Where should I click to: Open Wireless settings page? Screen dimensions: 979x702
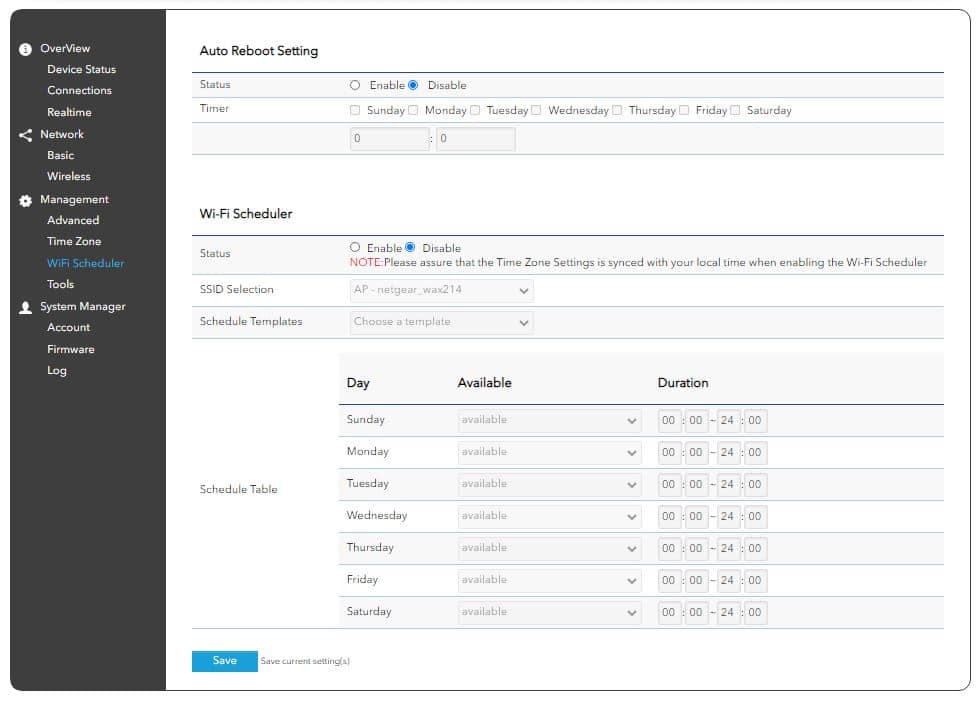(x=69, y=177)
